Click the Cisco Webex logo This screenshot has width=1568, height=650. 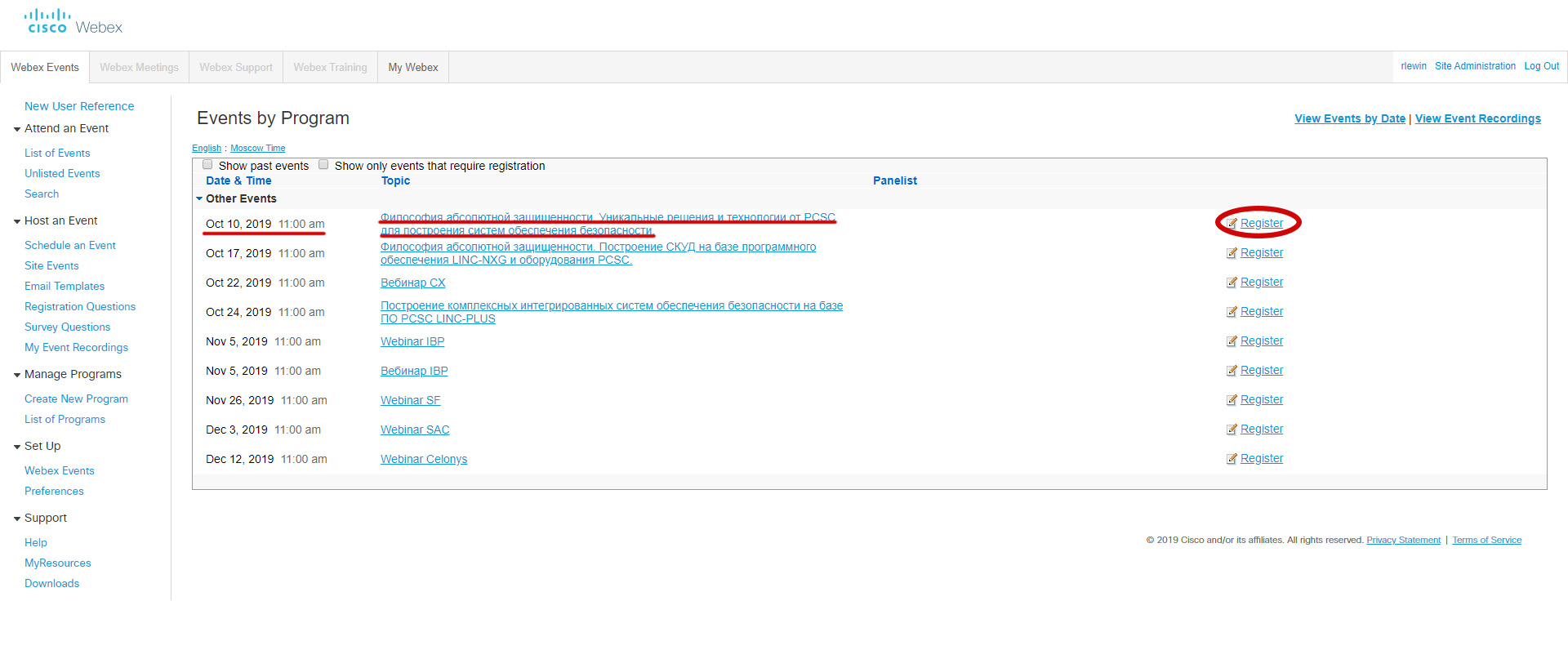(73, 22)
